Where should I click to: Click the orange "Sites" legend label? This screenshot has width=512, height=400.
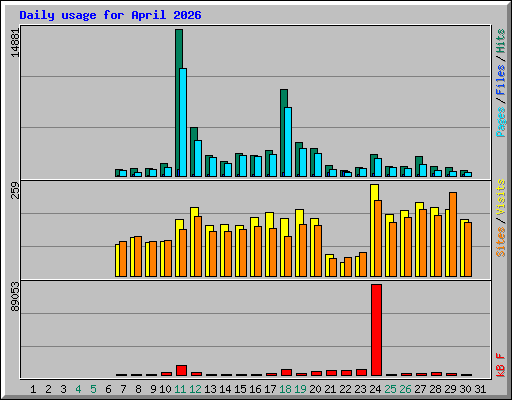(501, 242)
